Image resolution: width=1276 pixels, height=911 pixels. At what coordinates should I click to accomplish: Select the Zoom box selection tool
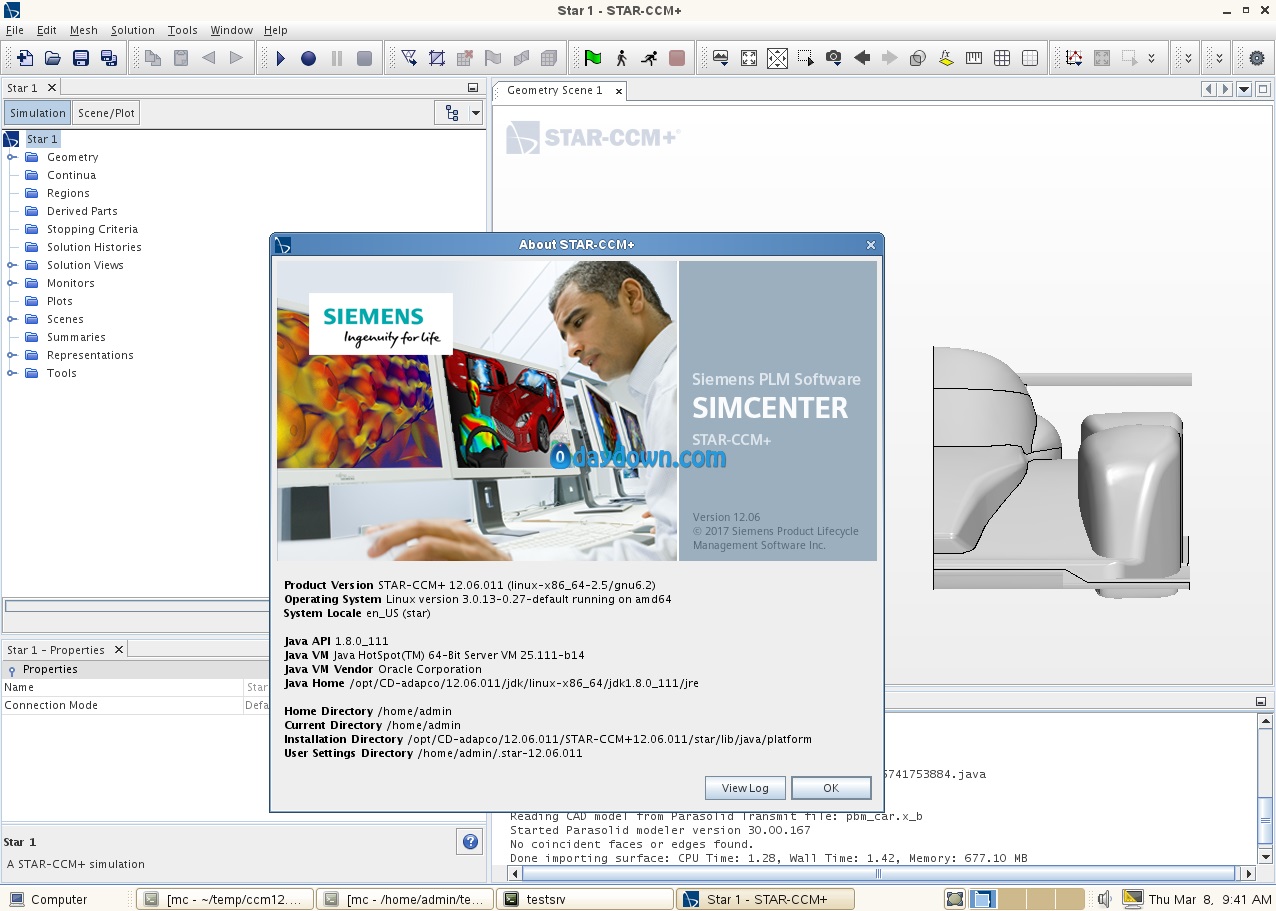coord(806,58)
